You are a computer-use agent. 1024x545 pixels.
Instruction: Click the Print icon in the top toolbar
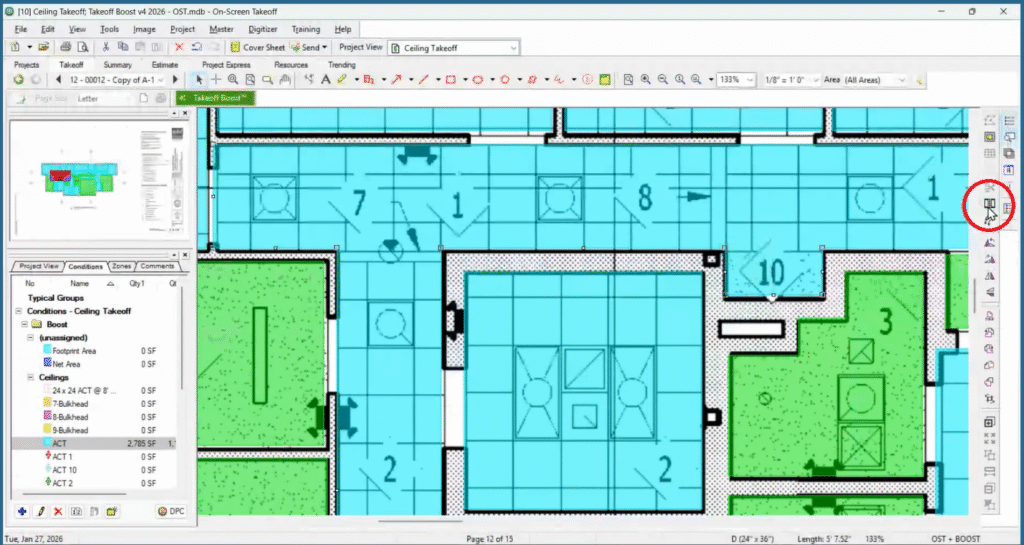tap(65, 47)
